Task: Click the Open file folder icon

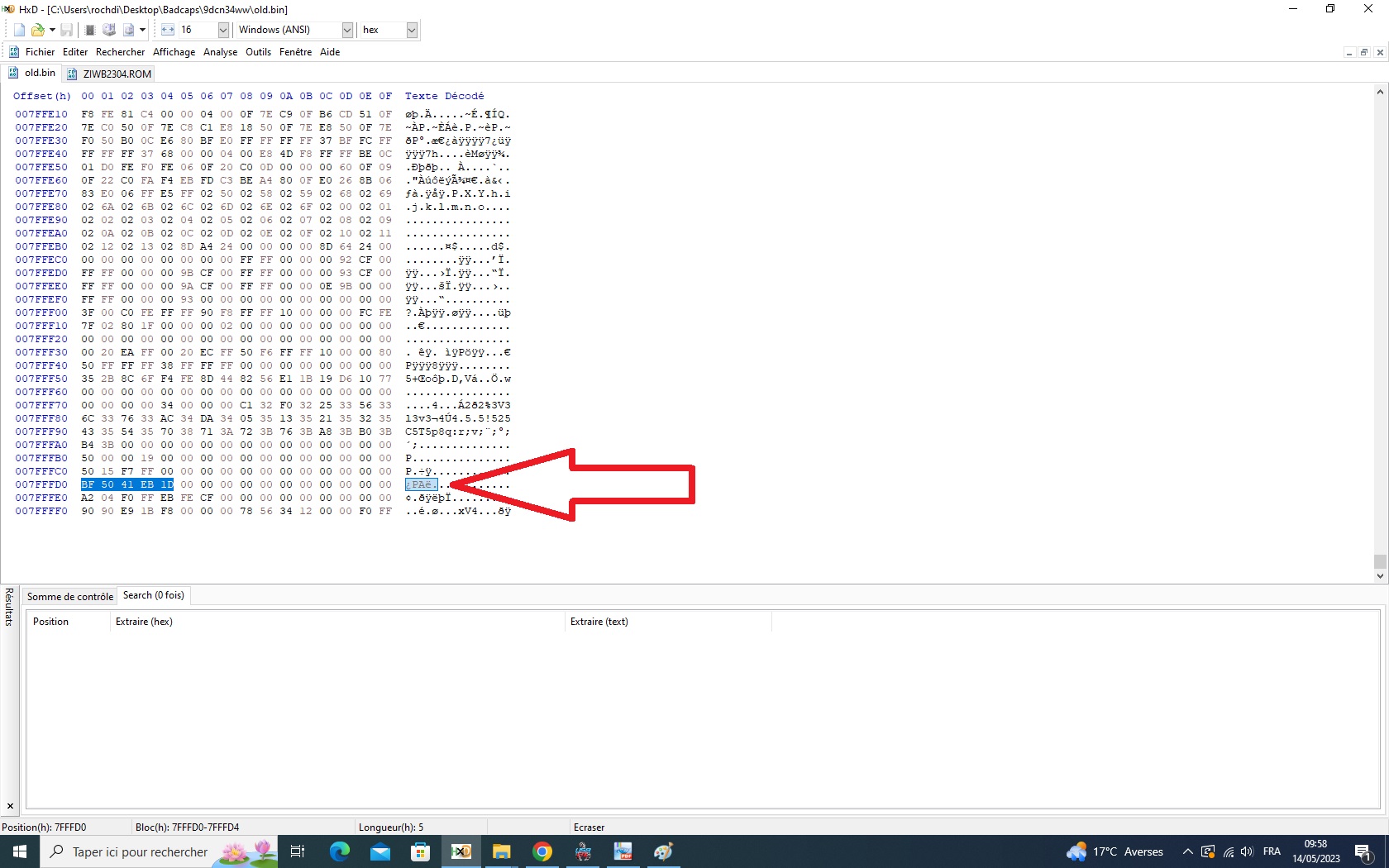Action: (x=37, y=30)
